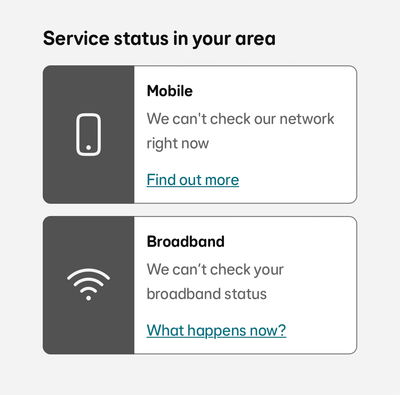
Task: Click the dark grey panel behind the phone icon
Action: (x=88, y=135)
